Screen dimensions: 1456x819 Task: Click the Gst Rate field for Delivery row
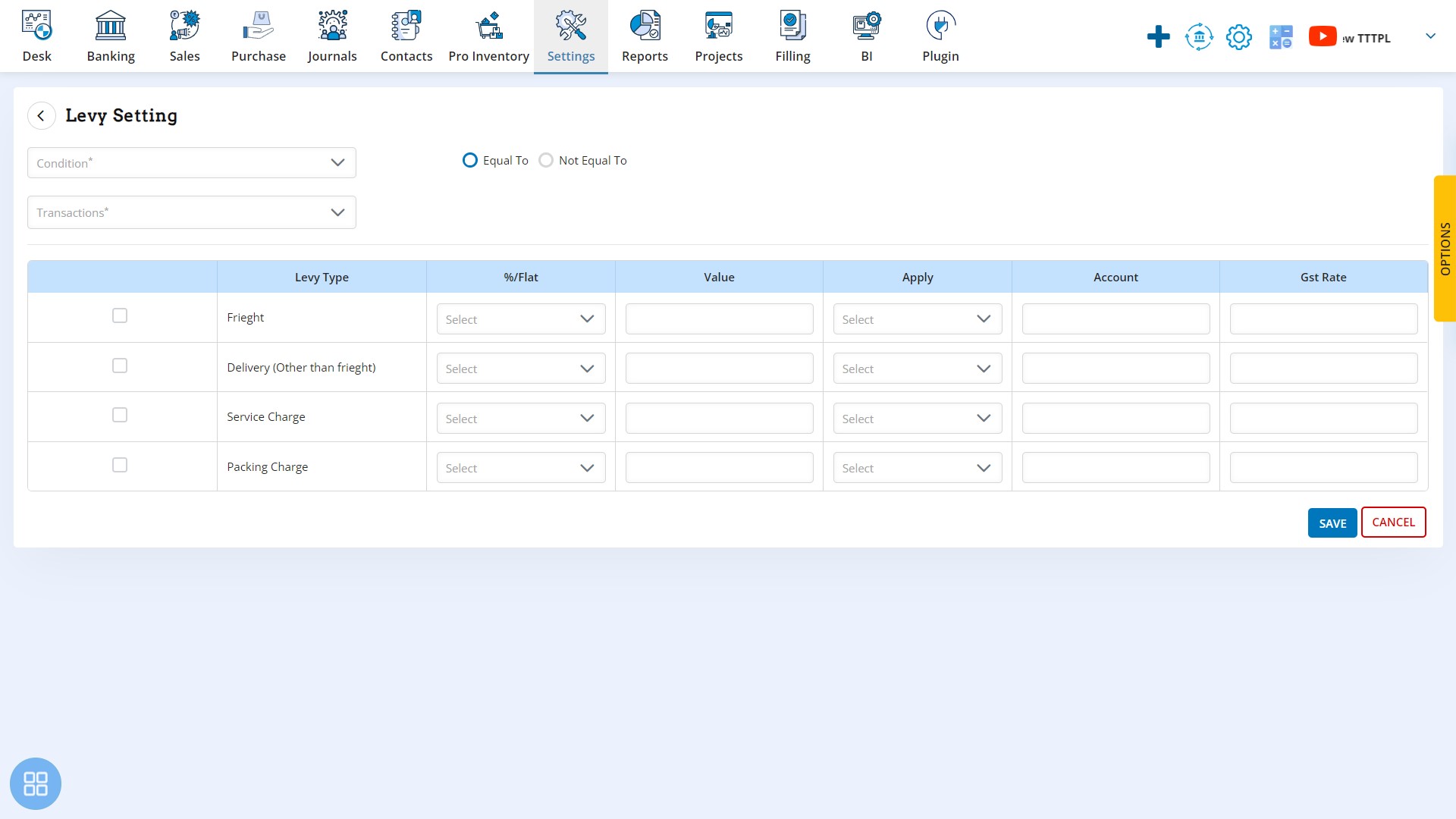[1324, 369]
